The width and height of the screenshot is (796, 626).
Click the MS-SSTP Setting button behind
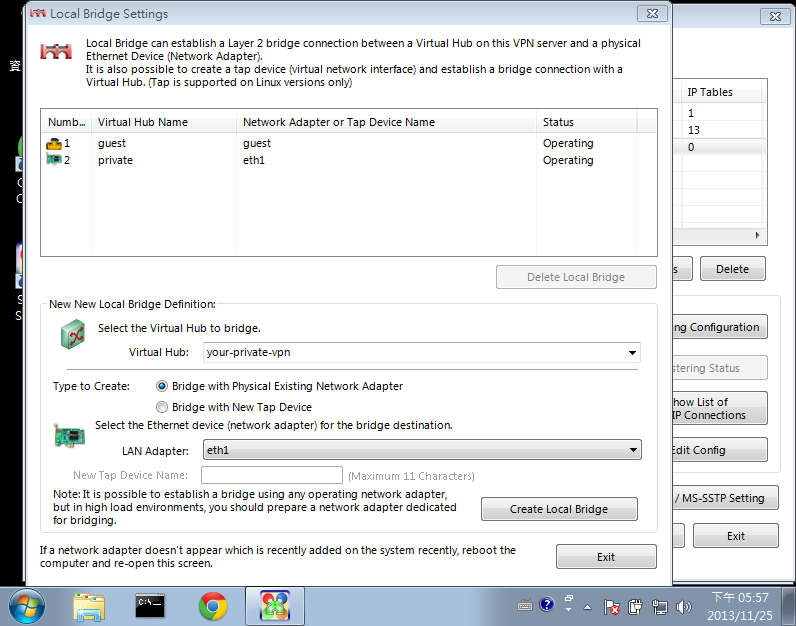pyautogui.click(x=725, y=498)
